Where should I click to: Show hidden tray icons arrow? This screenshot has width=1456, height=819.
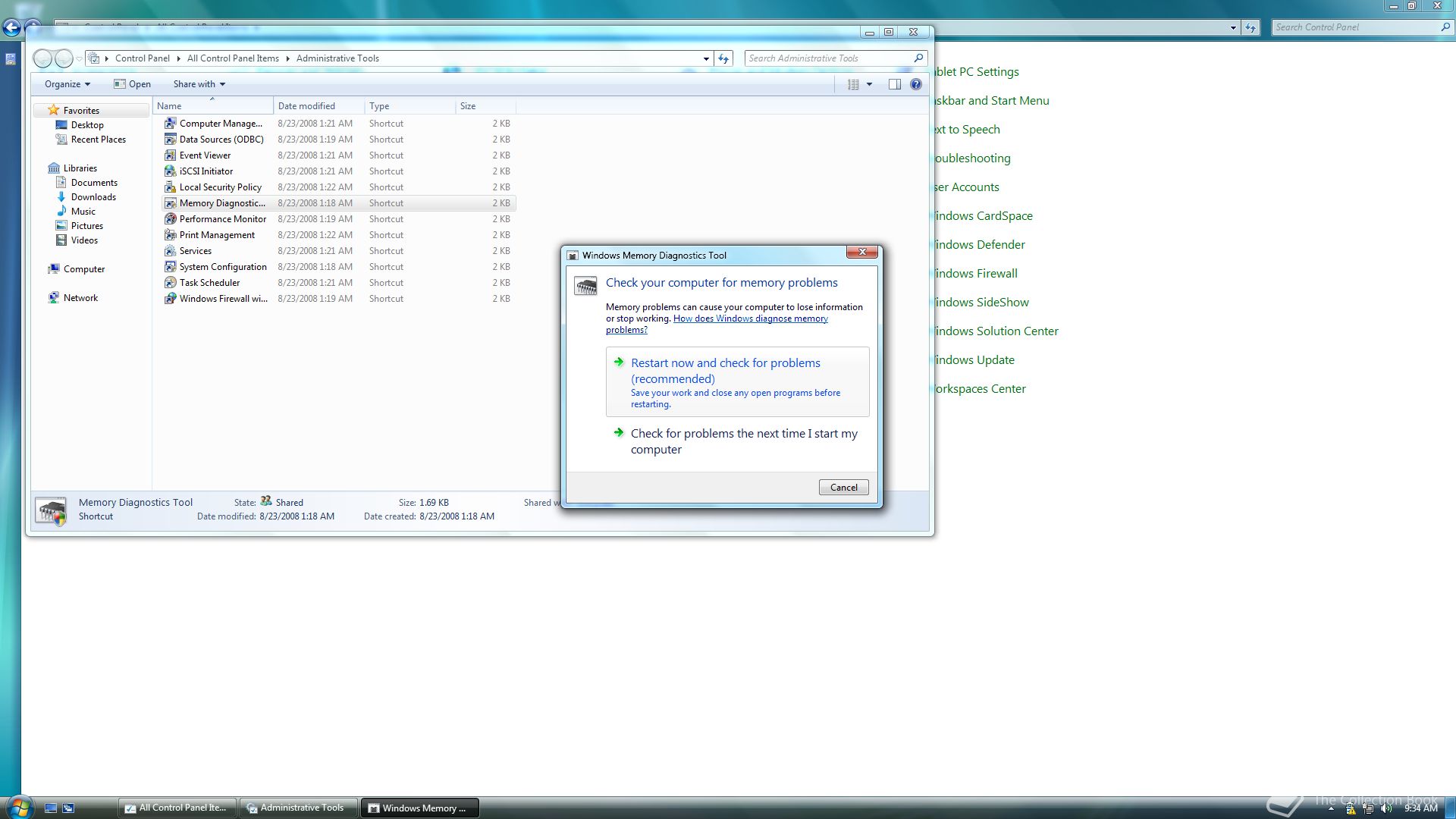[x=1331, y=808]
